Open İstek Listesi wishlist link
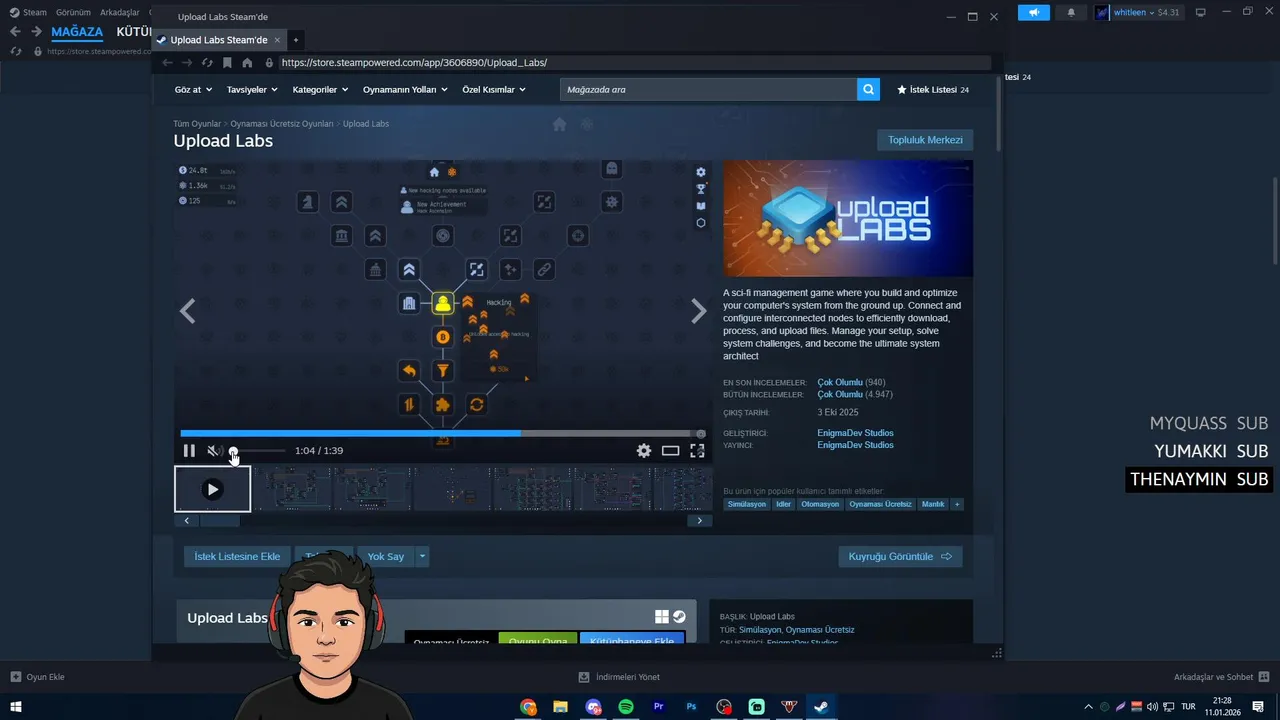Screen dimensions: 1280x720 click(933, 89)
